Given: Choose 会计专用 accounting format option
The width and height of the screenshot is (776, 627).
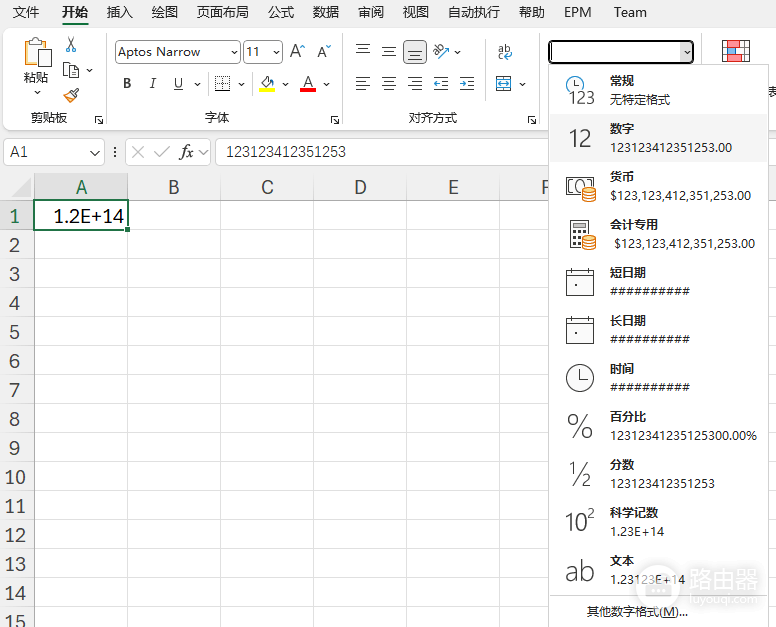Looking at the screenshot, I should (658, 234).
